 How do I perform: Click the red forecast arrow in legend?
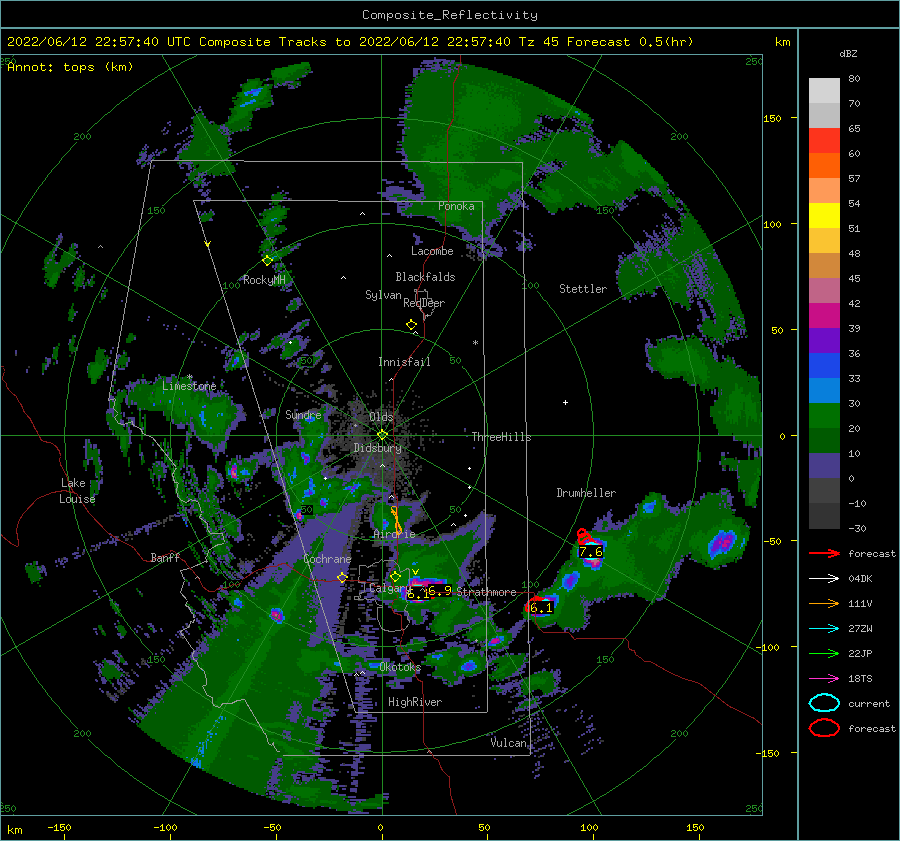(824, 553)
